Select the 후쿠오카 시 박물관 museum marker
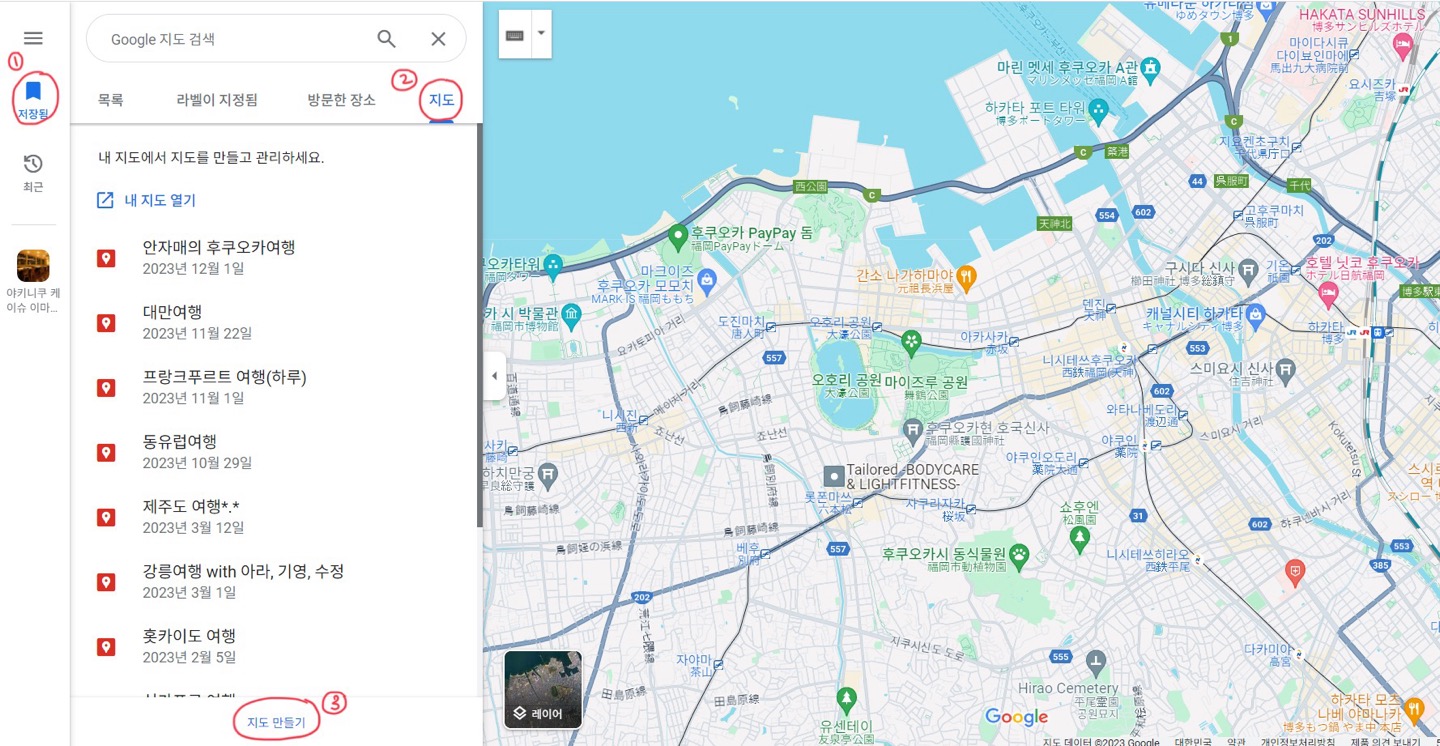 coord(571,315)
